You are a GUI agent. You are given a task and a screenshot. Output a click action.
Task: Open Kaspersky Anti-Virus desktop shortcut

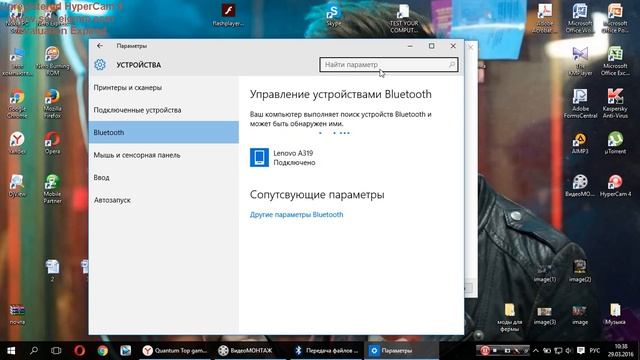point(615,104)
